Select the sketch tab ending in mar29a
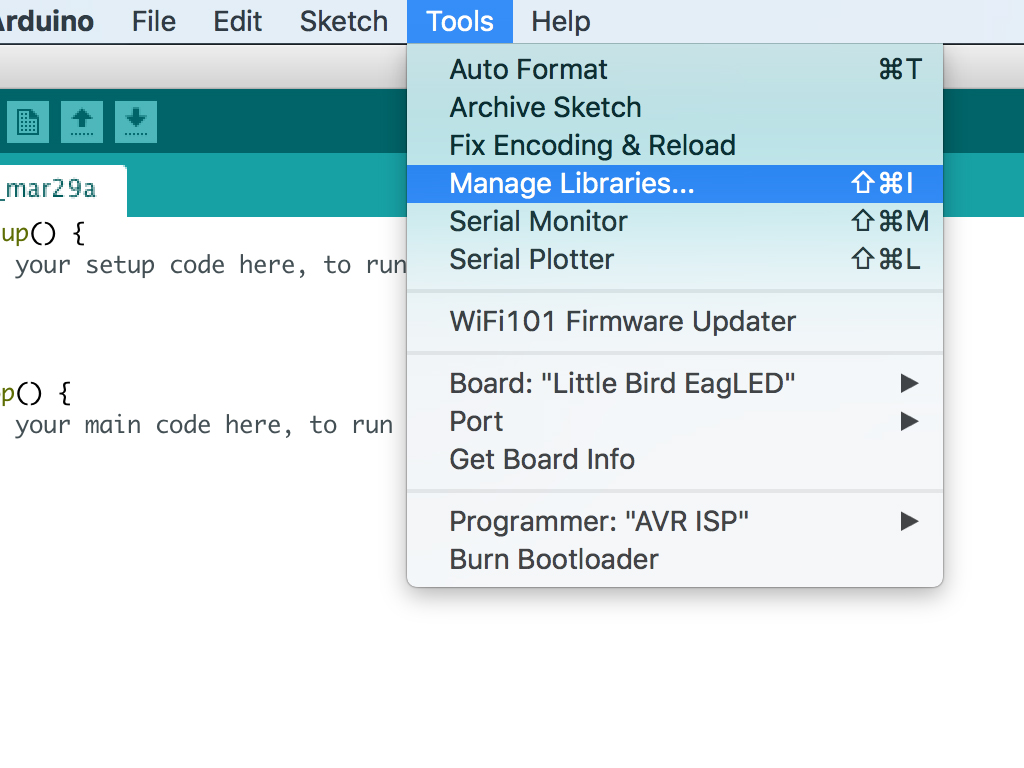Viewport: 1024px width, 768px height. pos(62,190)
